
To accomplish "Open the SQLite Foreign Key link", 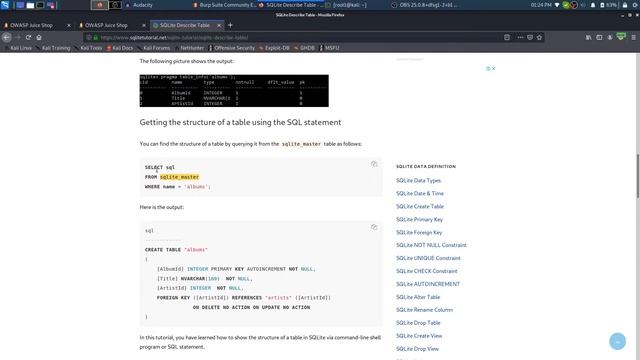I will point(419,233).
